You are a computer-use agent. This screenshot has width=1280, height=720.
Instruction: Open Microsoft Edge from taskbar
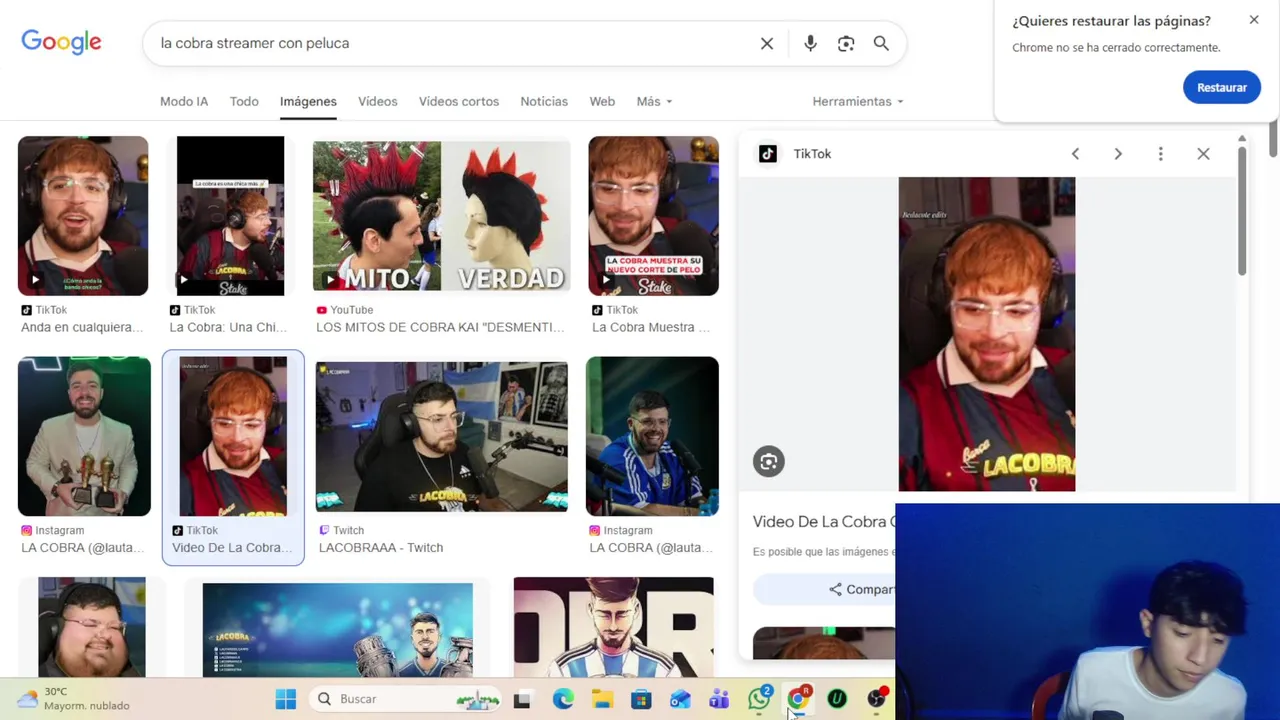pyautogui.click(x=563, y=699)
